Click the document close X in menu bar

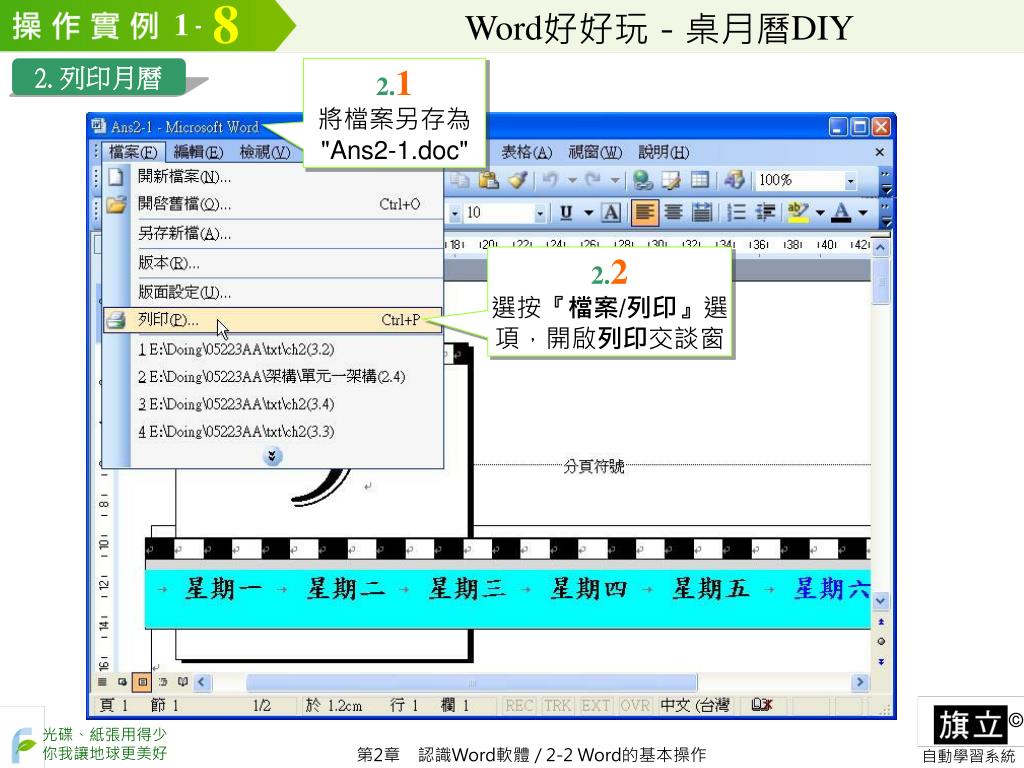[880, 152]
